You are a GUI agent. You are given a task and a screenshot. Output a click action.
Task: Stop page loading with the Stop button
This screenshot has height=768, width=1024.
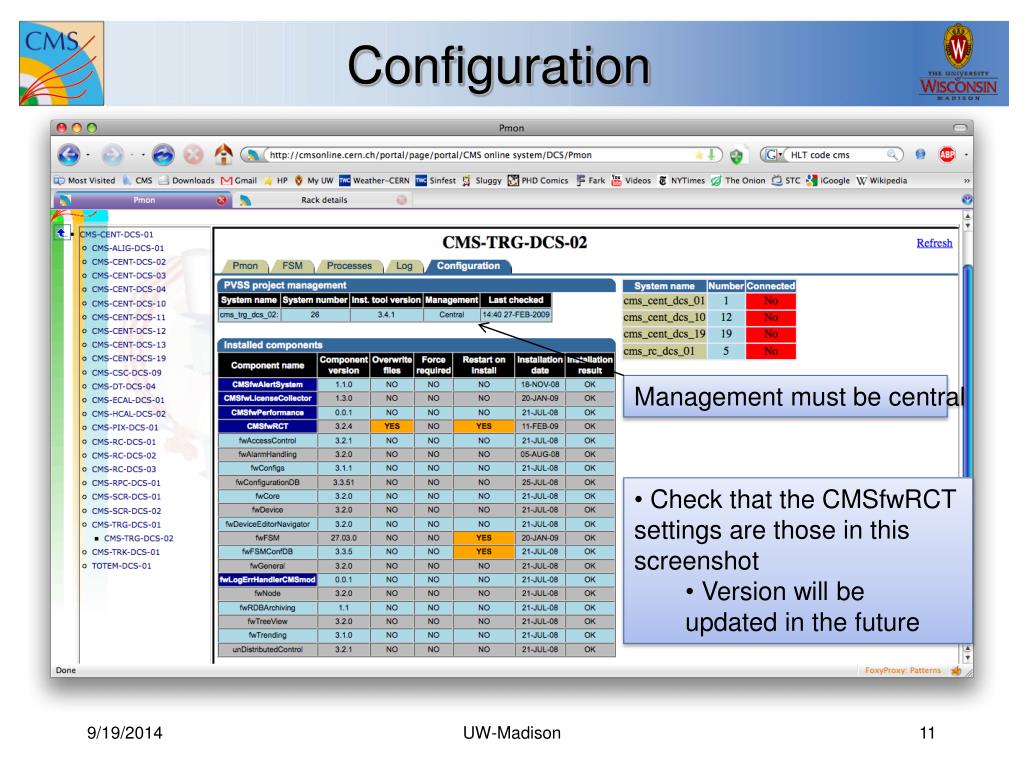193,155
